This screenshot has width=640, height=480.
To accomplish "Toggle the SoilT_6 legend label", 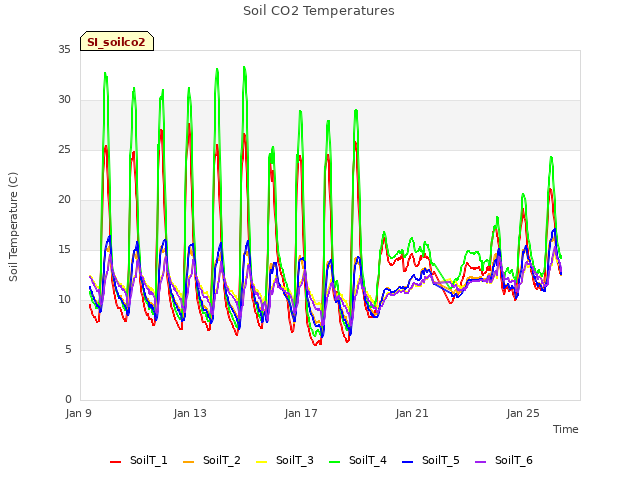I will 514,460.
